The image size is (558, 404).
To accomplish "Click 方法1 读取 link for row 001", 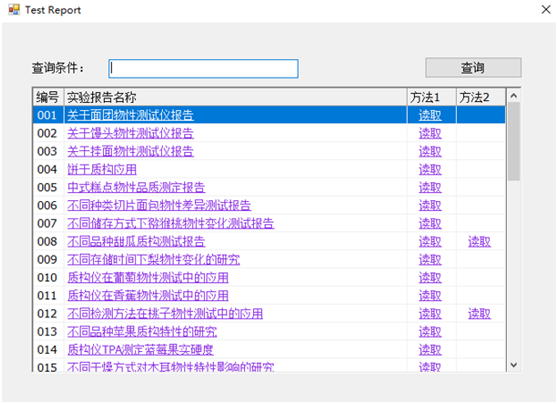I will pyautogui.click(x=430, y=115).
